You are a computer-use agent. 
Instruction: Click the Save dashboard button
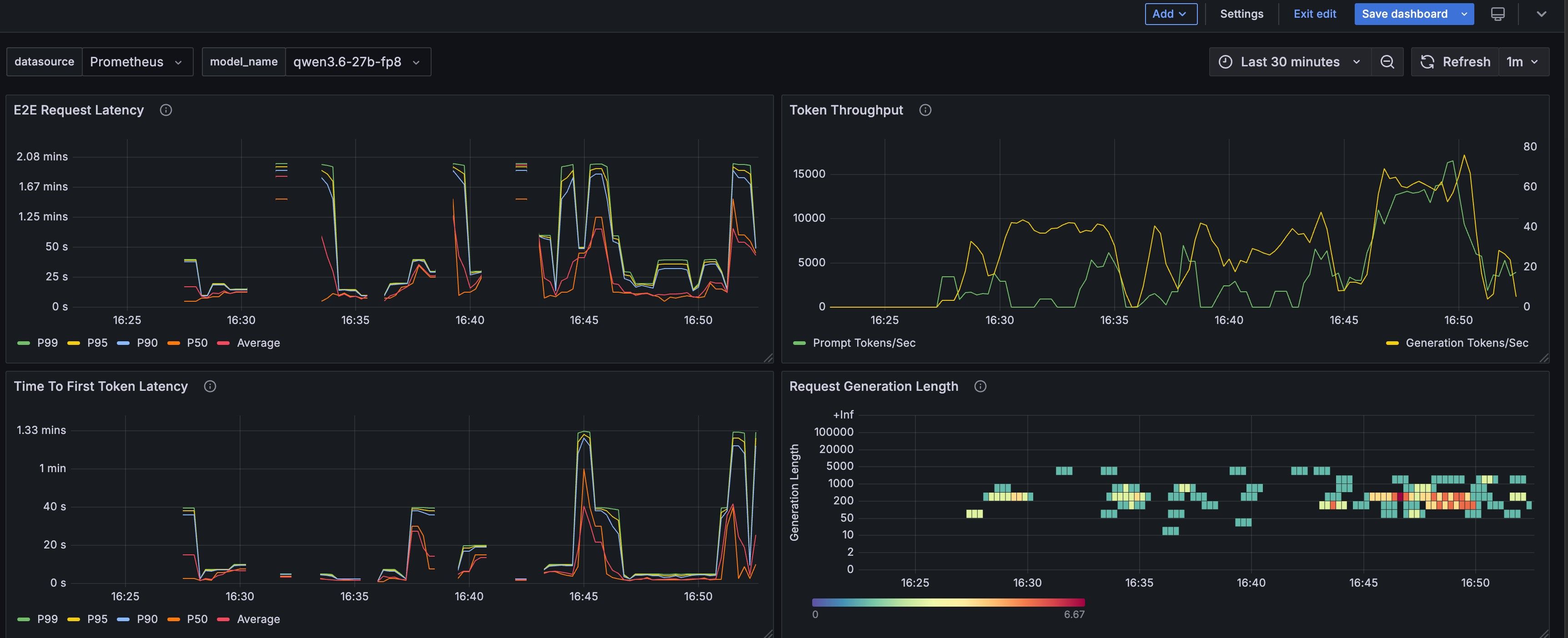tap(1404, 14)
